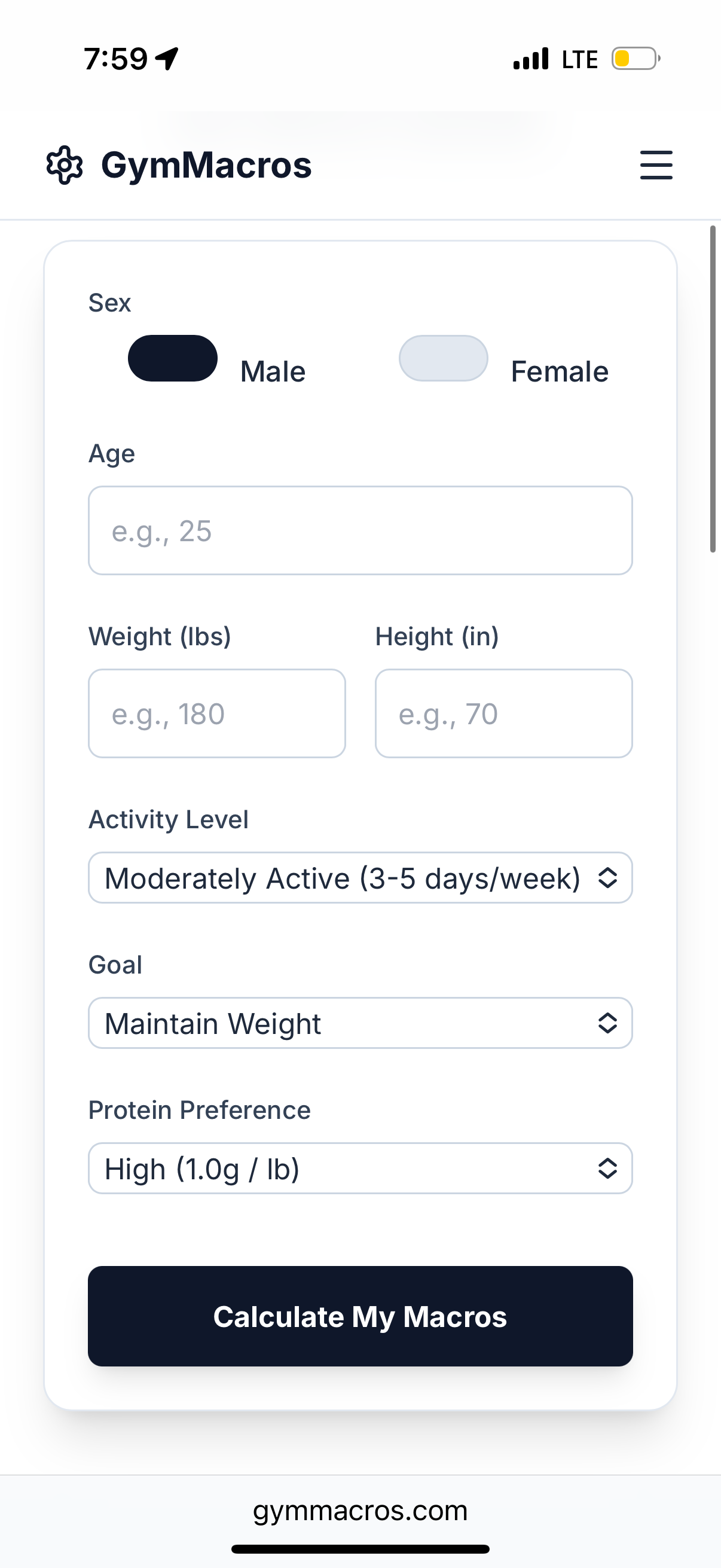721x1568 pixels.
Task: Click the Goal dropdown chevron icon
Action: click(x=609, y=1023)
